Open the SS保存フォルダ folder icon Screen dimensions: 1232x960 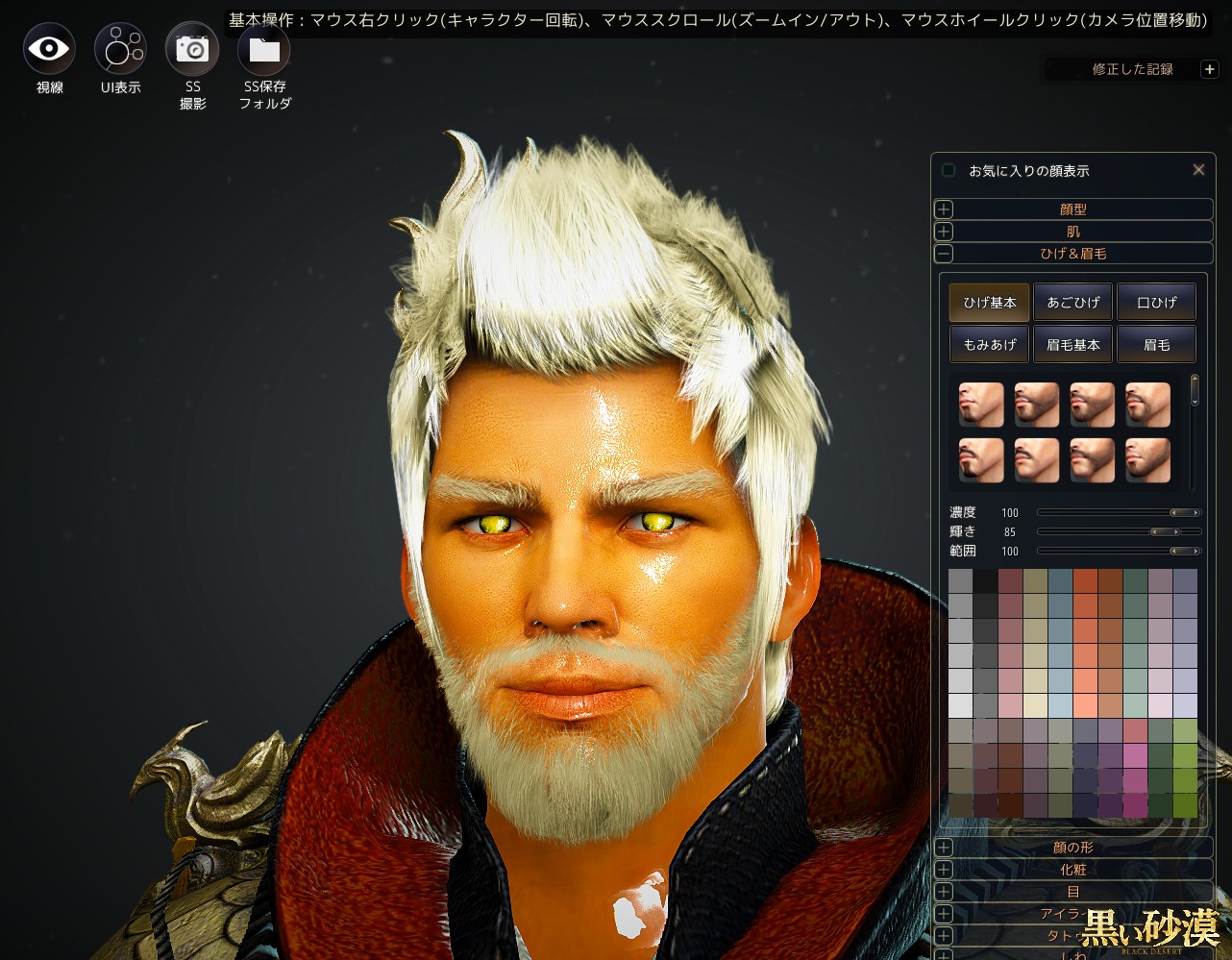pyautogui.click(x=264, y=49)
